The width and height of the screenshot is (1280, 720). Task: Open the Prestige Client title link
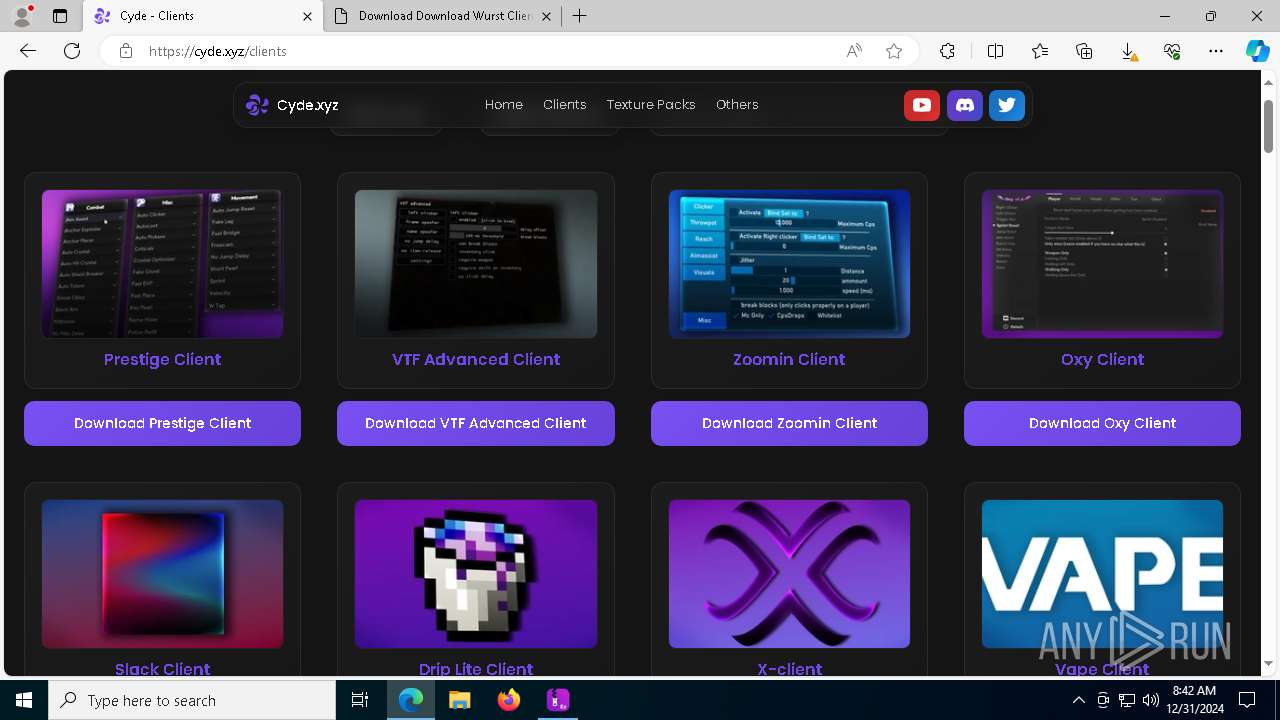pyautogui.click(x=162, y=359)
